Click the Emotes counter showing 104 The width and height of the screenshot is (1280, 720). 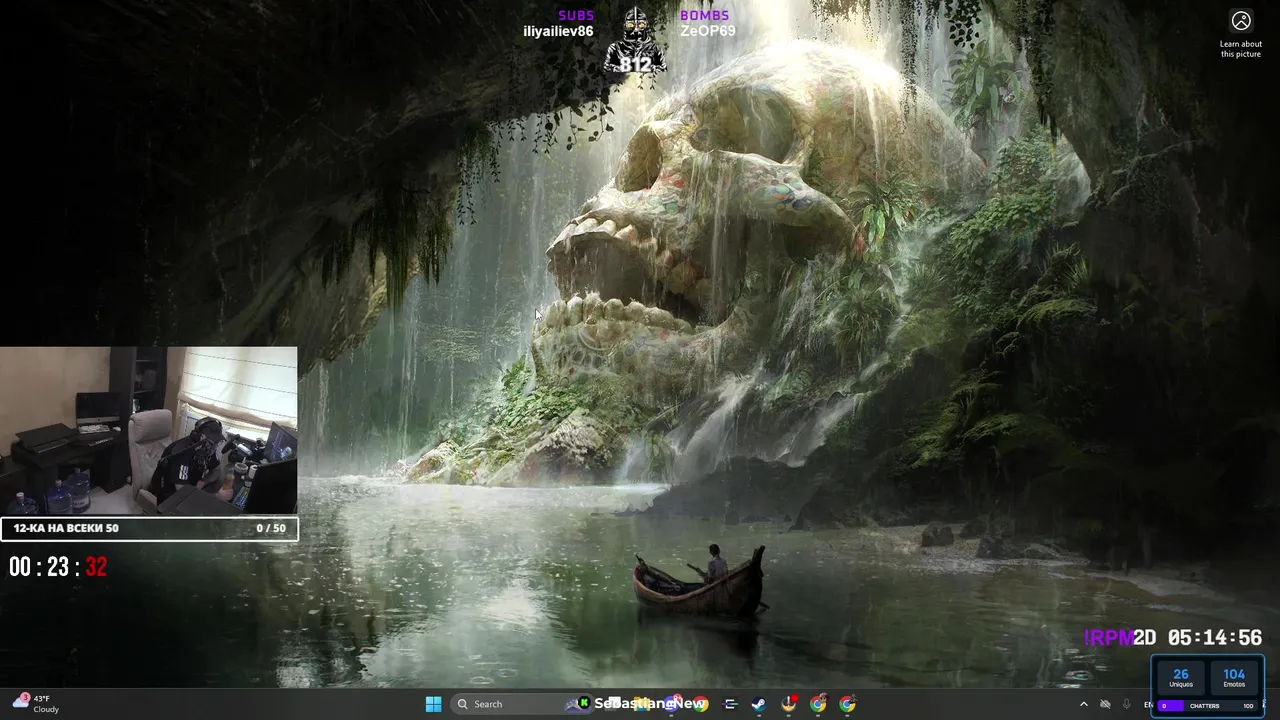pyautogui.click(x=1234, y=678)
